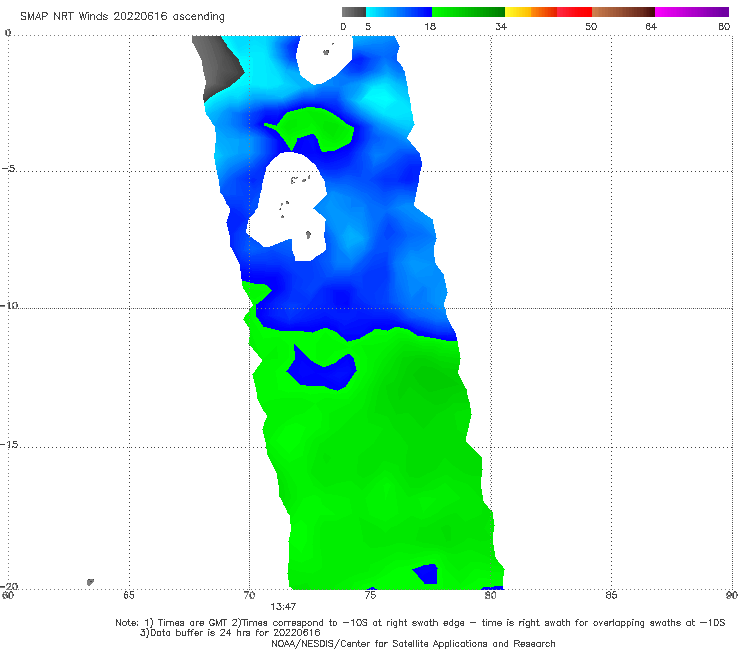Click the dark gray low-wind patch on the swath
740x650 pixels.
point(218,66)
